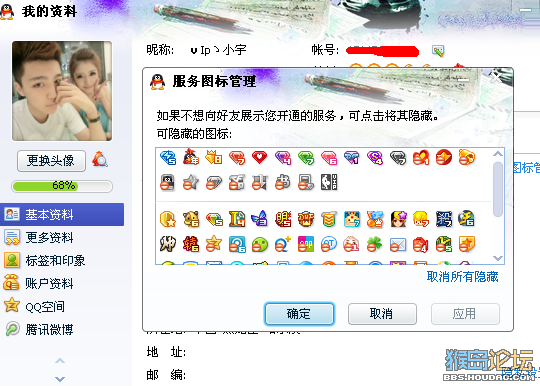540x386 pixels.
Task: Select the green striped shield icon
Action: pos(329,219)
